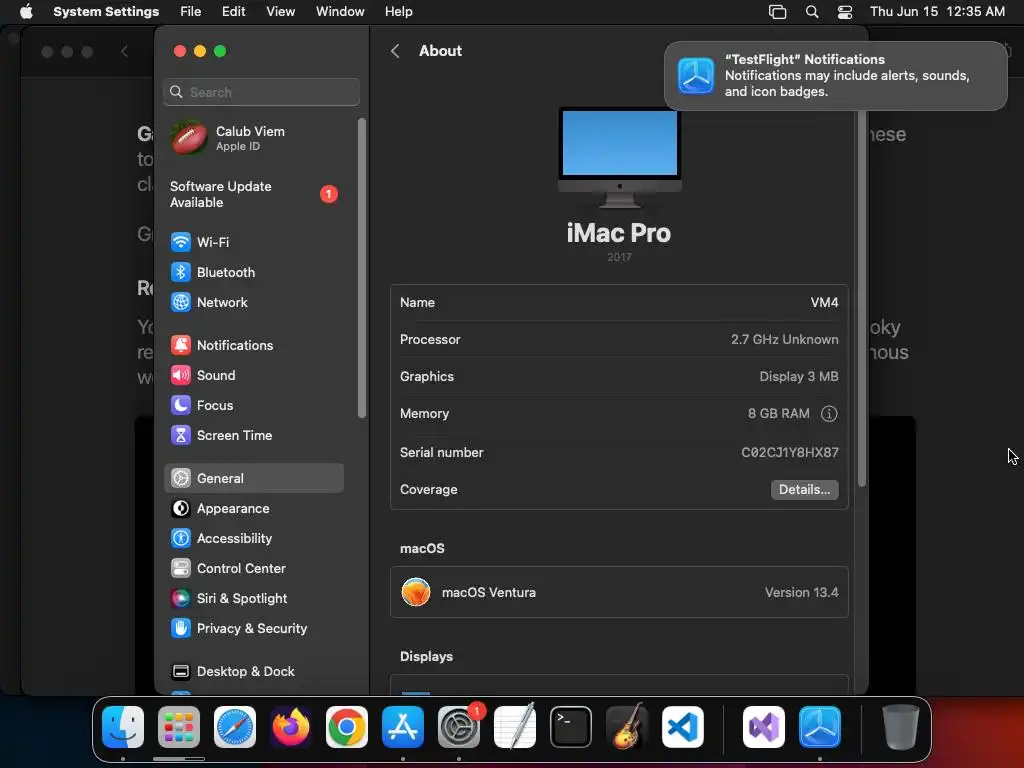Open Visual Studio from the Dock
The width and height of the screenshot is (1024, 768).
pos(763,727)
